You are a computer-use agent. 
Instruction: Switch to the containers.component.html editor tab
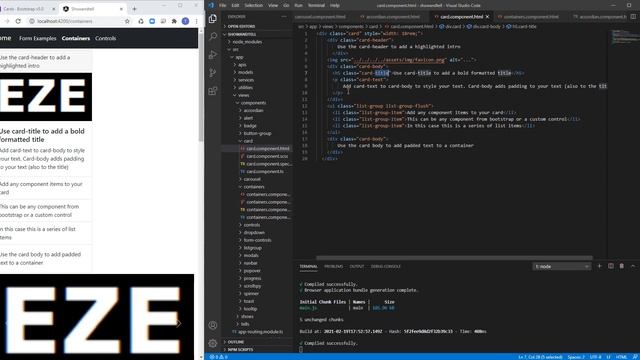coord(531,17)
